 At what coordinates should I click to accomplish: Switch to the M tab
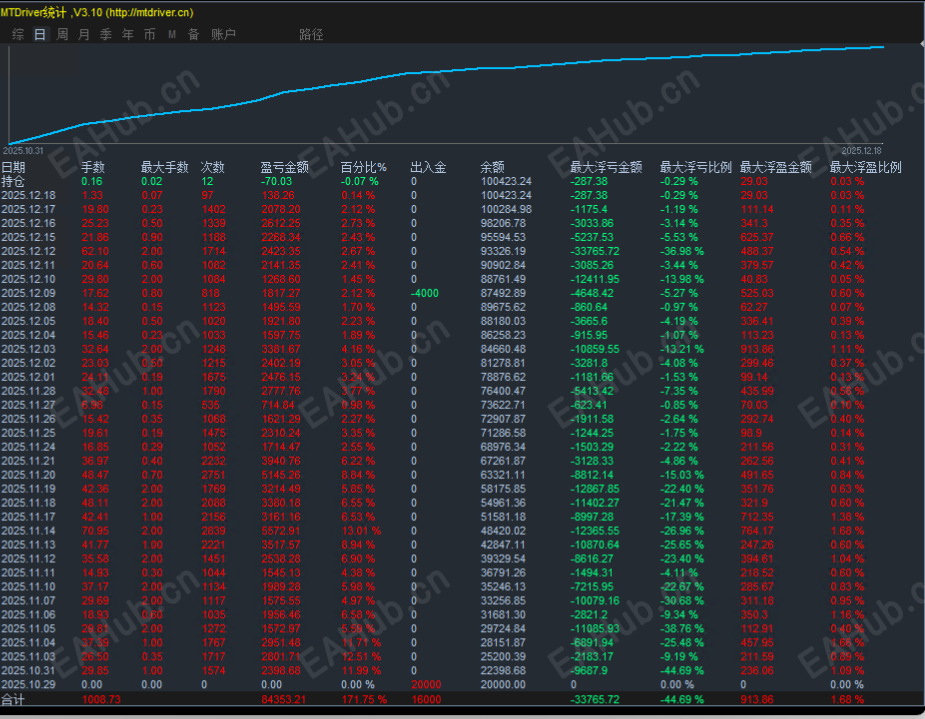172,35
